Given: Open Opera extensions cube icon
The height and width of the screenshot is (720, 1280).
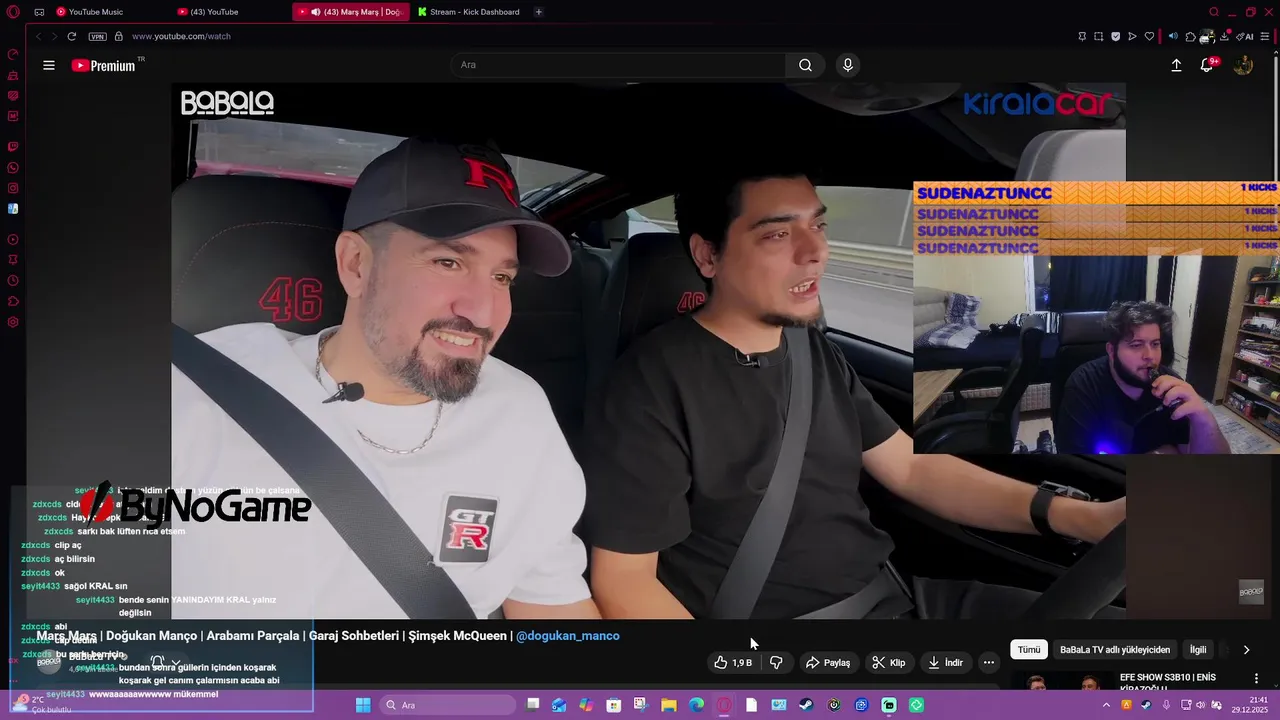Looking at the screenshot, I should (x=1190, y=36).
